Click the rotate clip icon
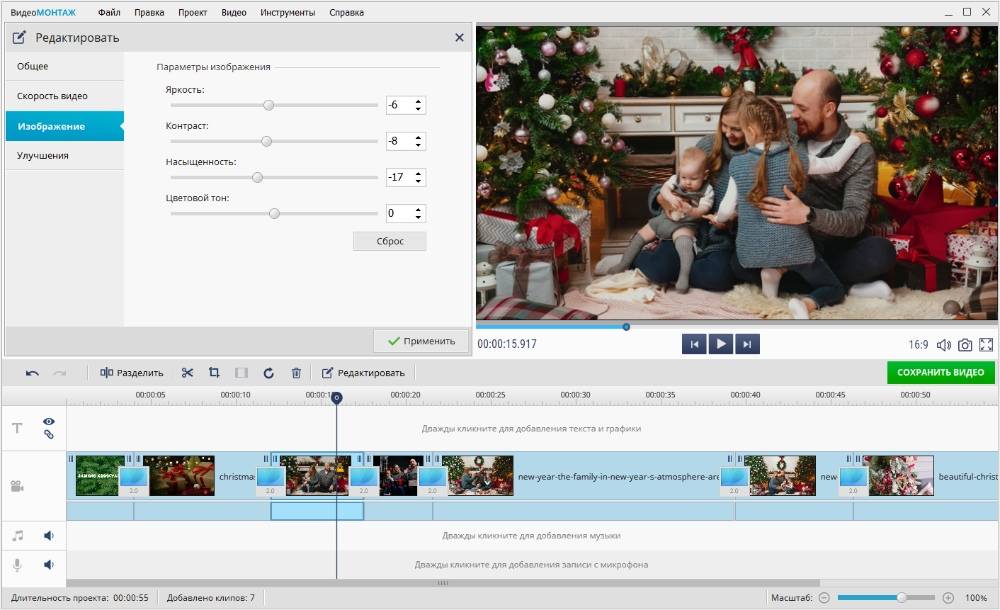 pyautogui.click(x=268, y=373)
